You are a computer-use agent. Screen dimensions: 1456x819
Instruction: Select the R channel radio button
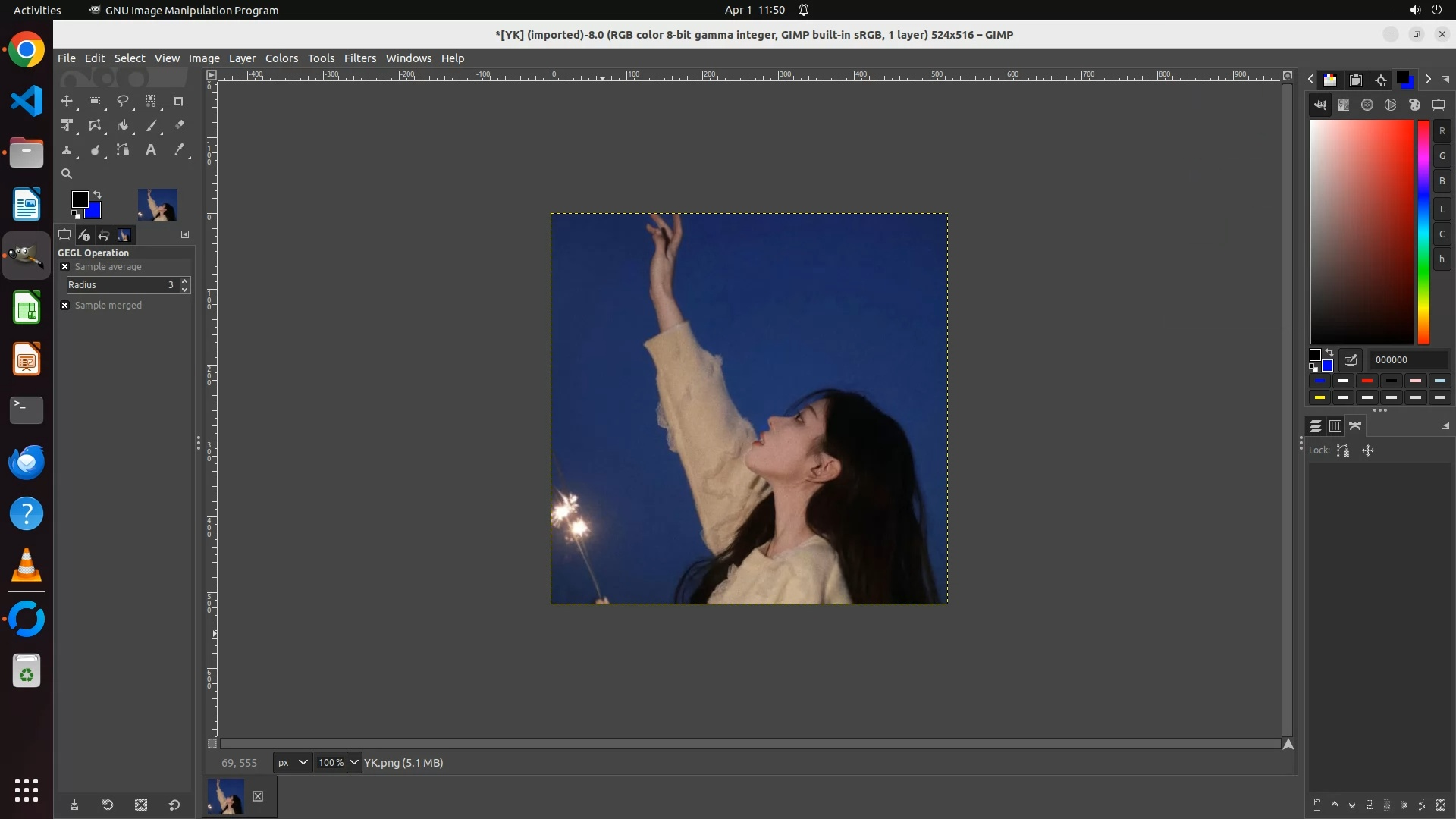pyautogui.click(x=1442, y=131)
